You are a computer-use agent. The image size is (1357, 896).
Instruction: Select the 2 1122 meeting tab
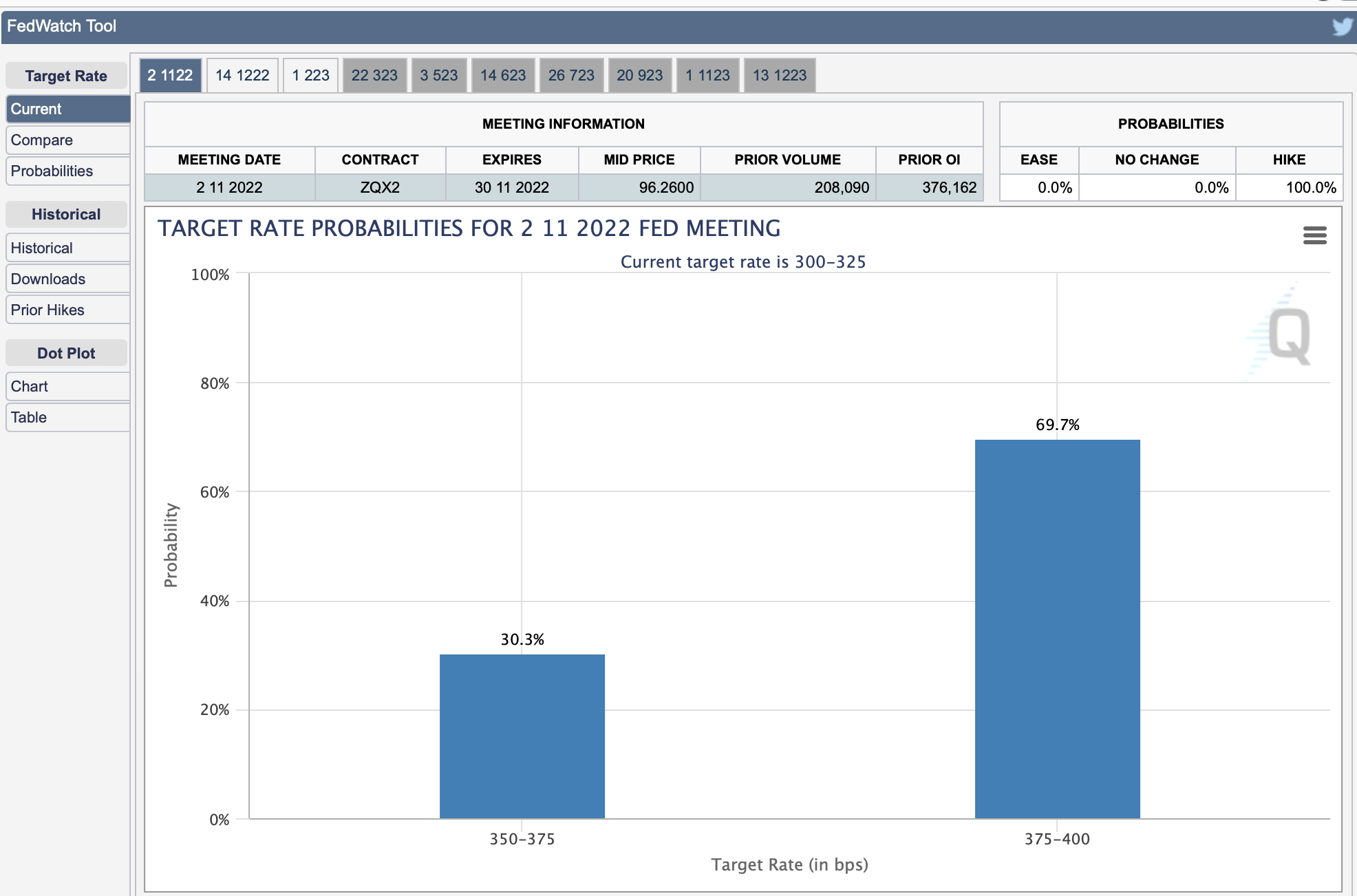pos(170,75)
